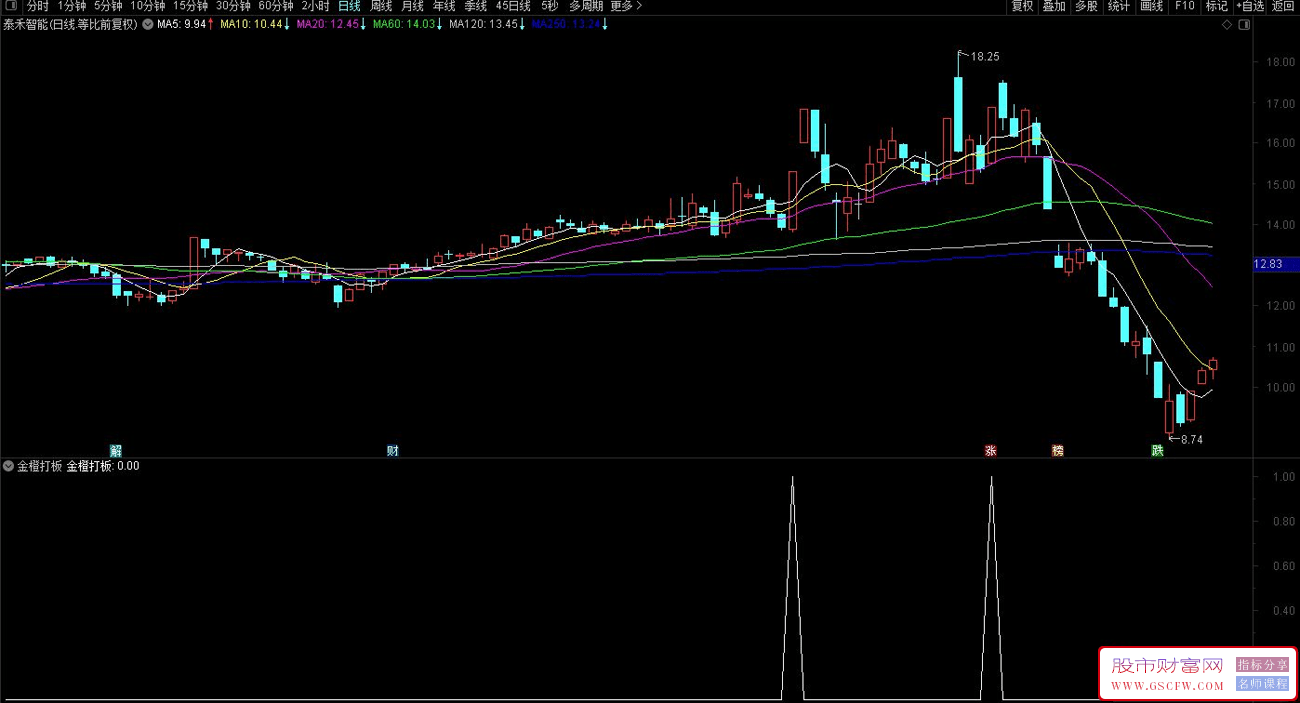Select the 5分钟 period

pos(108,6)
